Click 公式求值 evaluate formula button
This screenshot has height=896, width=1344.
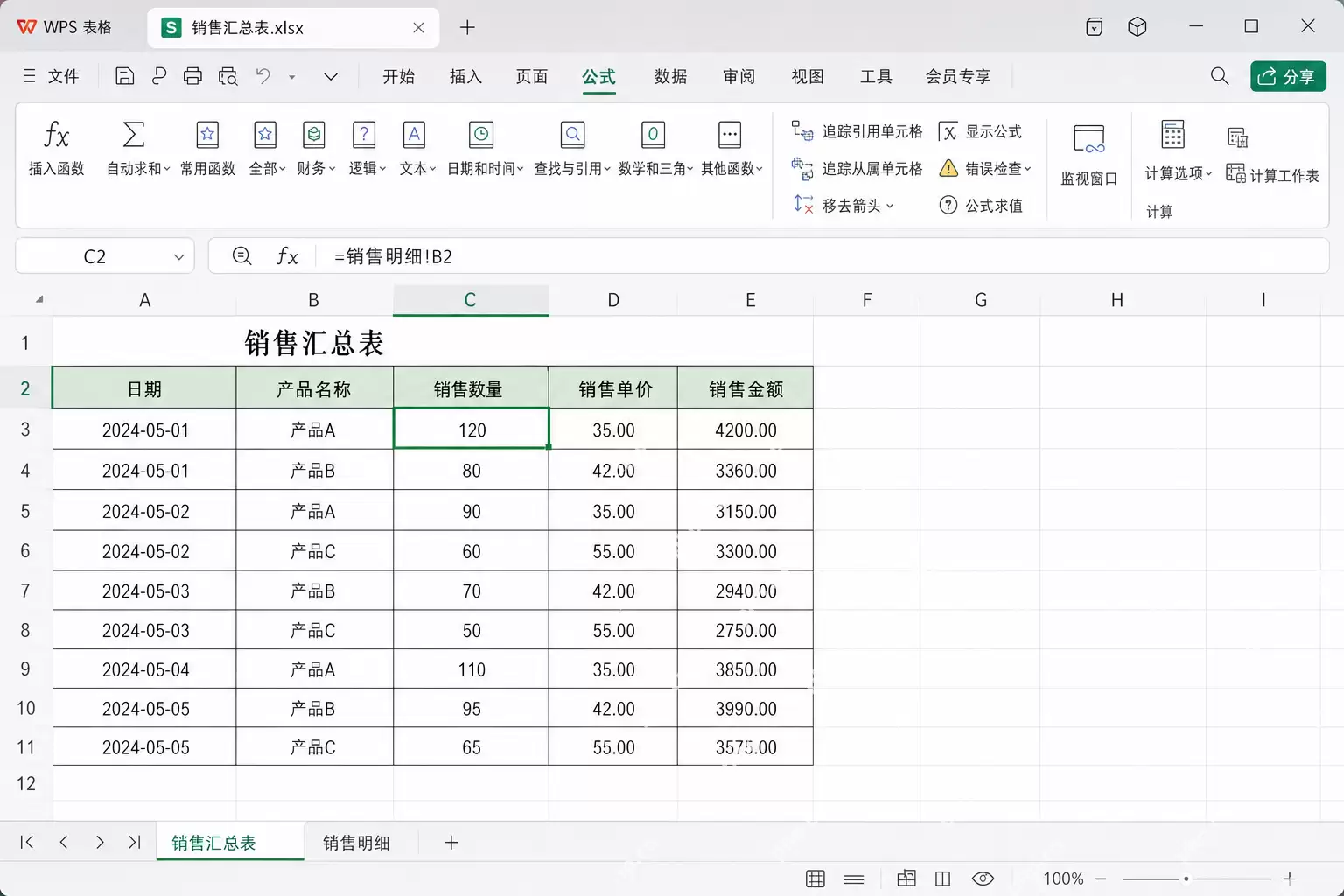[981, 205]
